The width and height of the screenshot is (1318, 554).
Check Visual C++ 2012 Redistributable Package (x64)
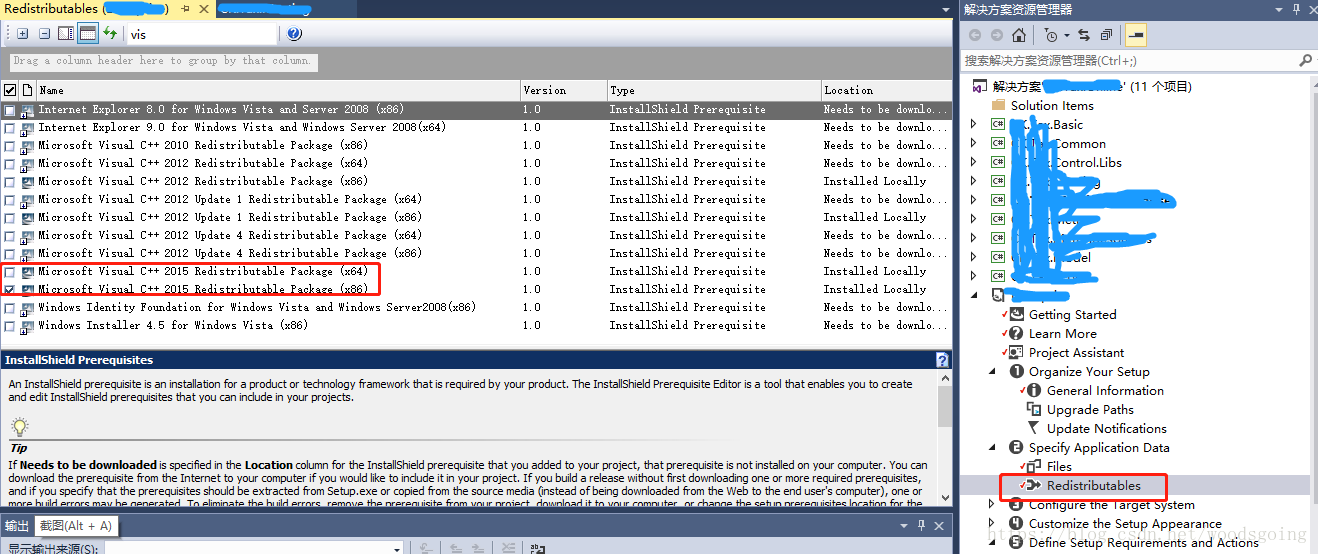click(x=10, y=164)
